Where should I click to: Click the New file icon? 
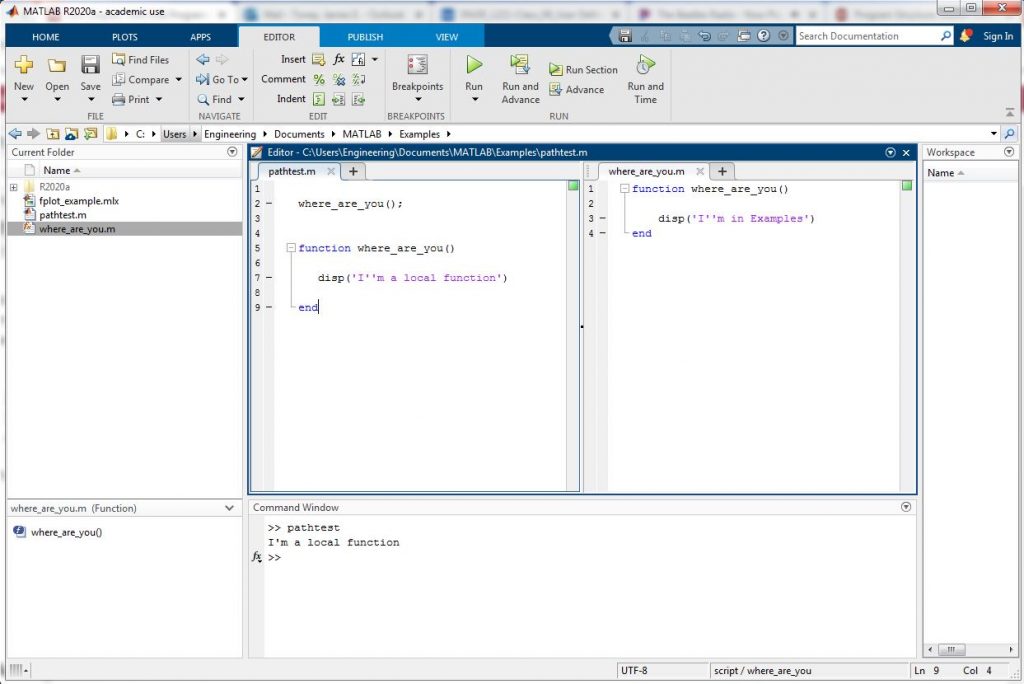click(24, 66)
